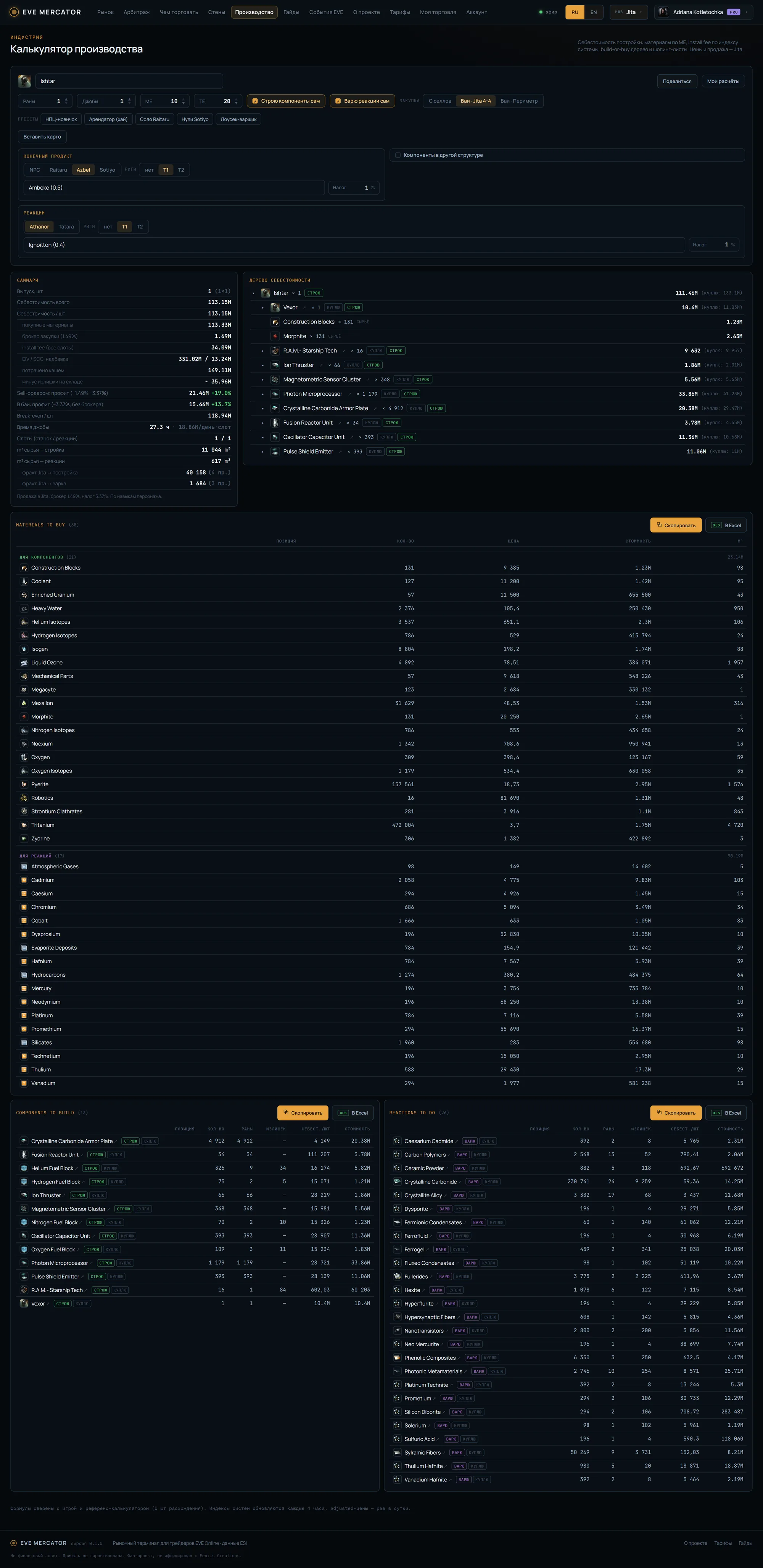
Task: Click the Fullerides icon in reactions table
Action: (397, 1277)
